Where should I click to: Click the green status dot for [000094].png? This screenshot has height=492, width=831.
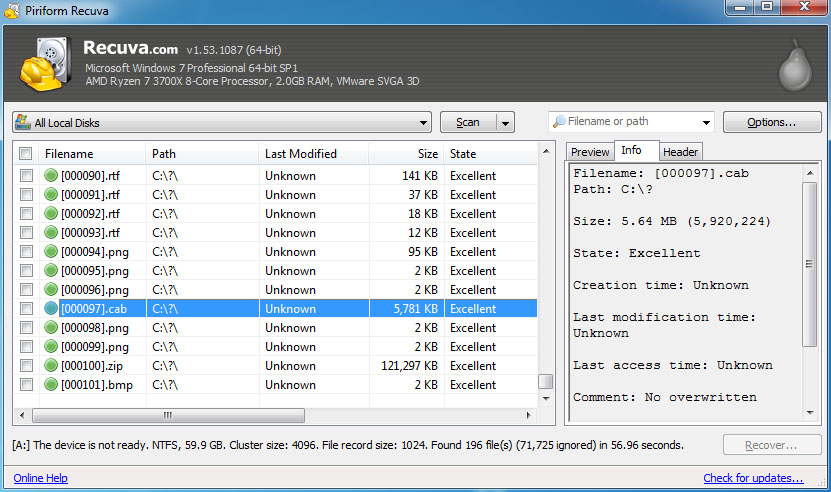click(x=51, y=251)
